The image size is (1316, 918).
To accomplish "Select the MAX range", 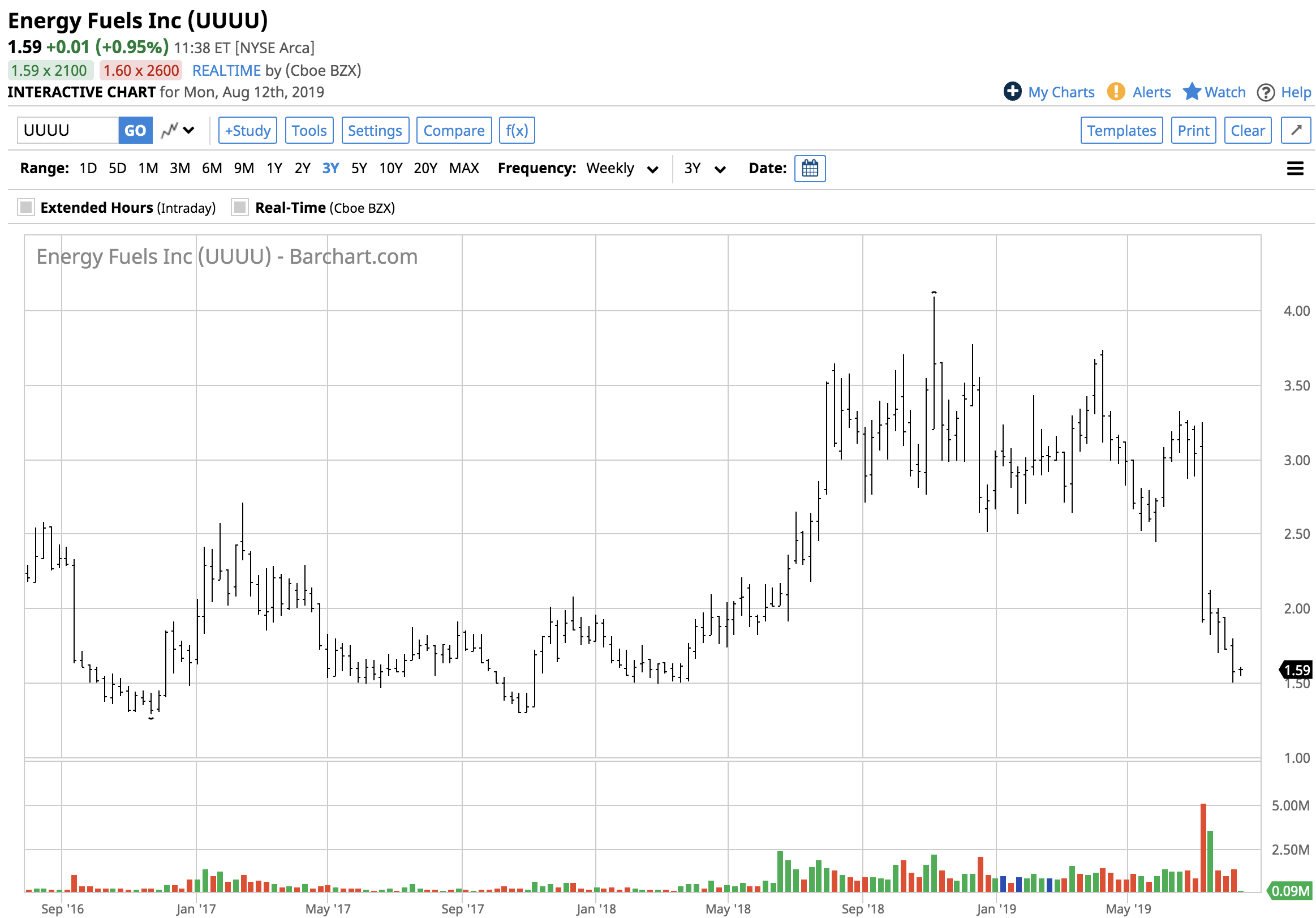I will pyautogui.click(x=464, y=169).
